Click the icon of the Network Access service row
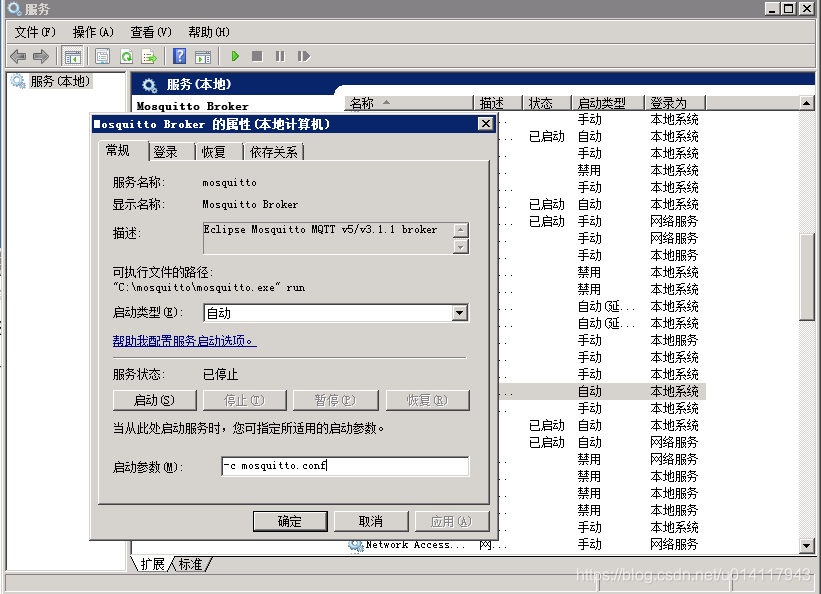821x594 pixels. click(356, 545)
